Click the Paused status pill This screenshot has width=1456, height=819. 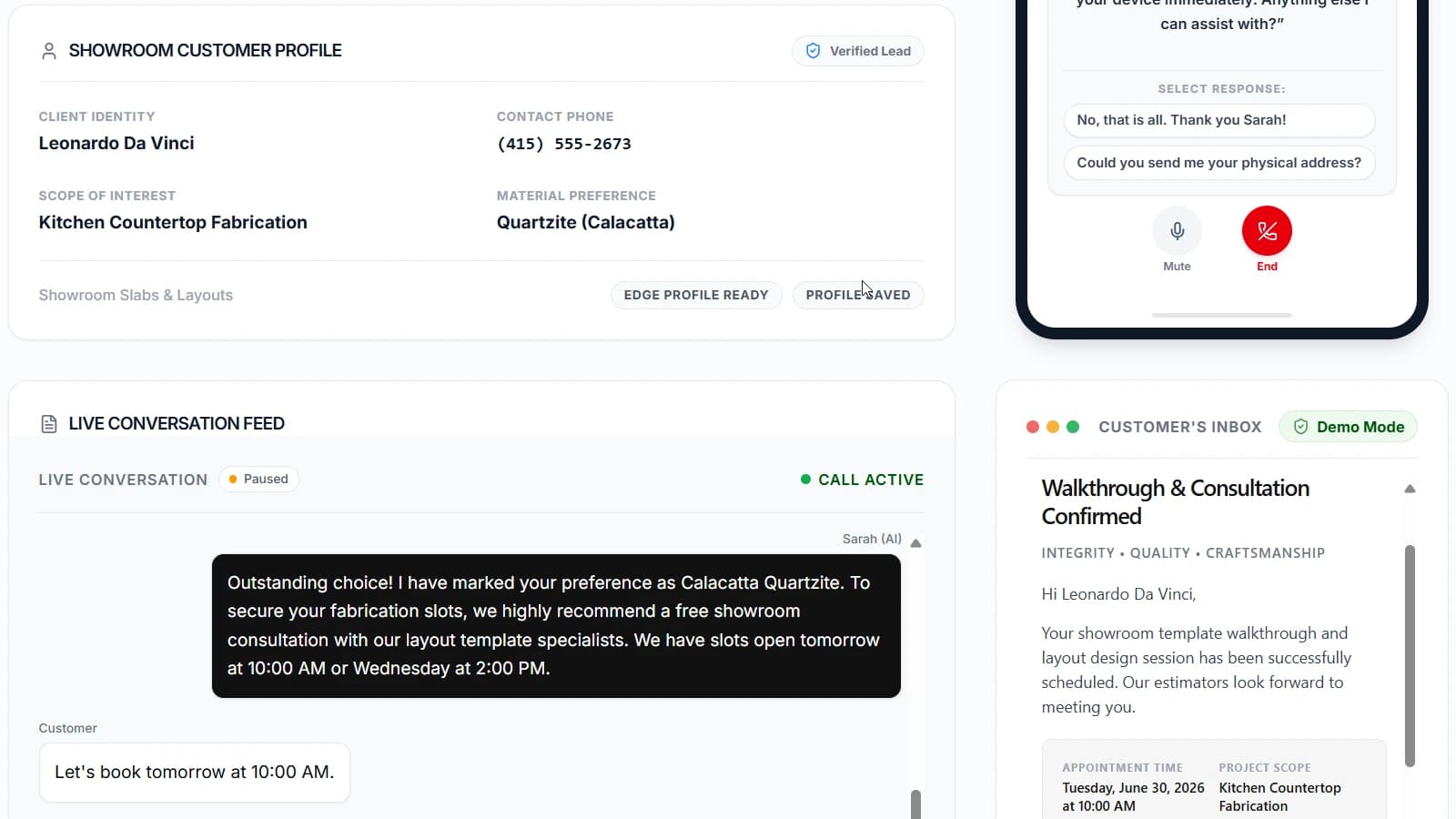(x=258, y=480)
